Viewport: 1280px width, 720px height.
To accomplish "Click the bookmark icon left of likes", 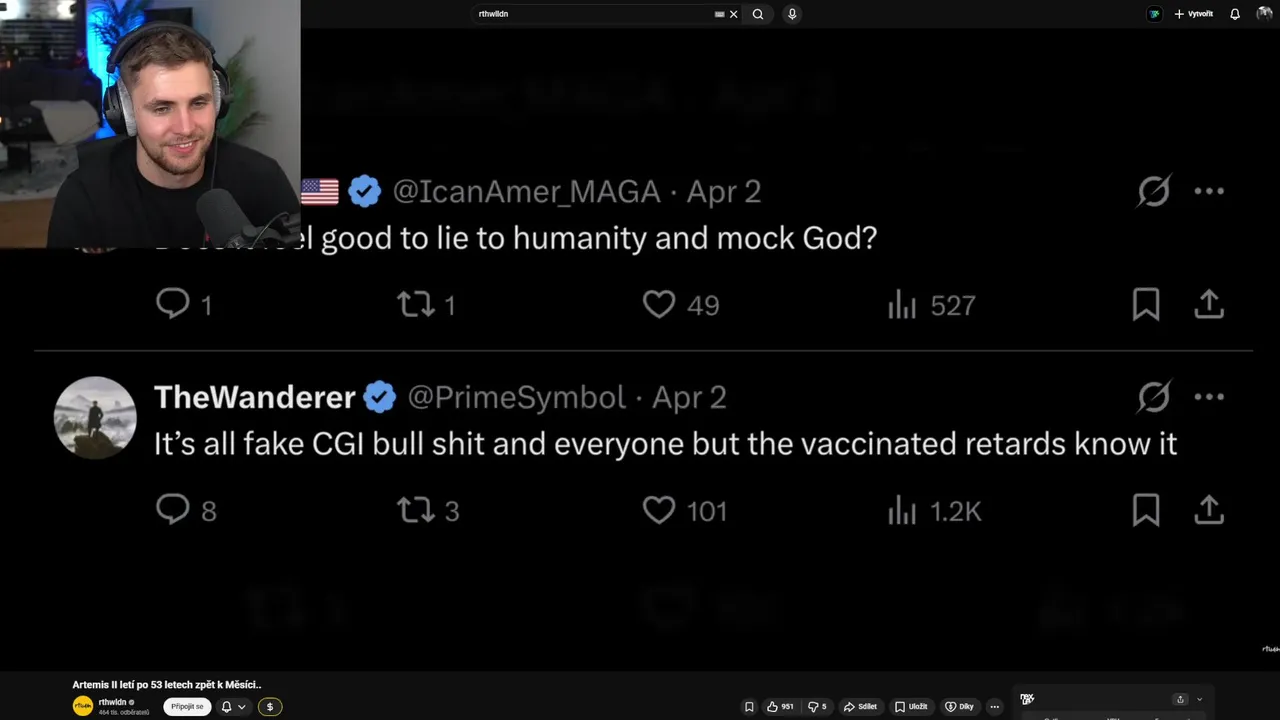I will pos(749,707).
